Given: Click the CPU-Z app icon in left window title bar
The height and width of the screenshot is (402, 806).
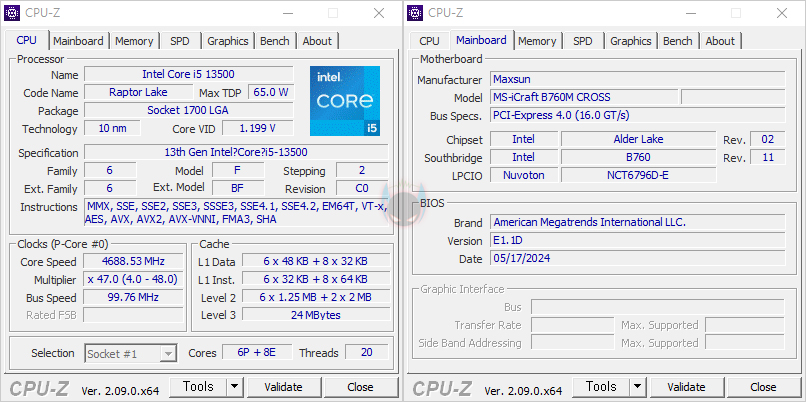Looking at the screenshot, I should pyautogui.click(x=12, y=12).
